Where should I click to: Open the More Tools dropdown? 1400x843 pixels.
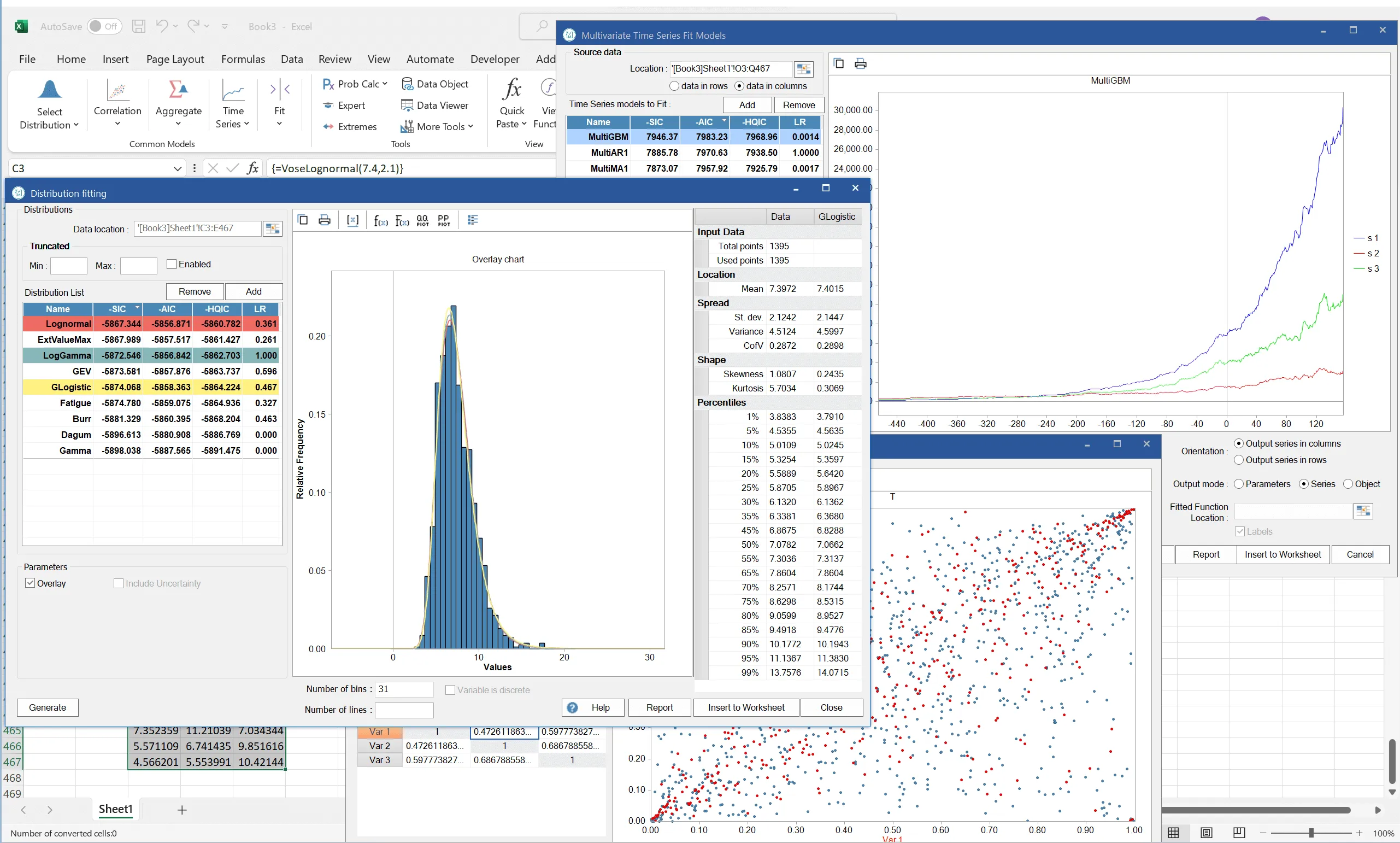438,126
